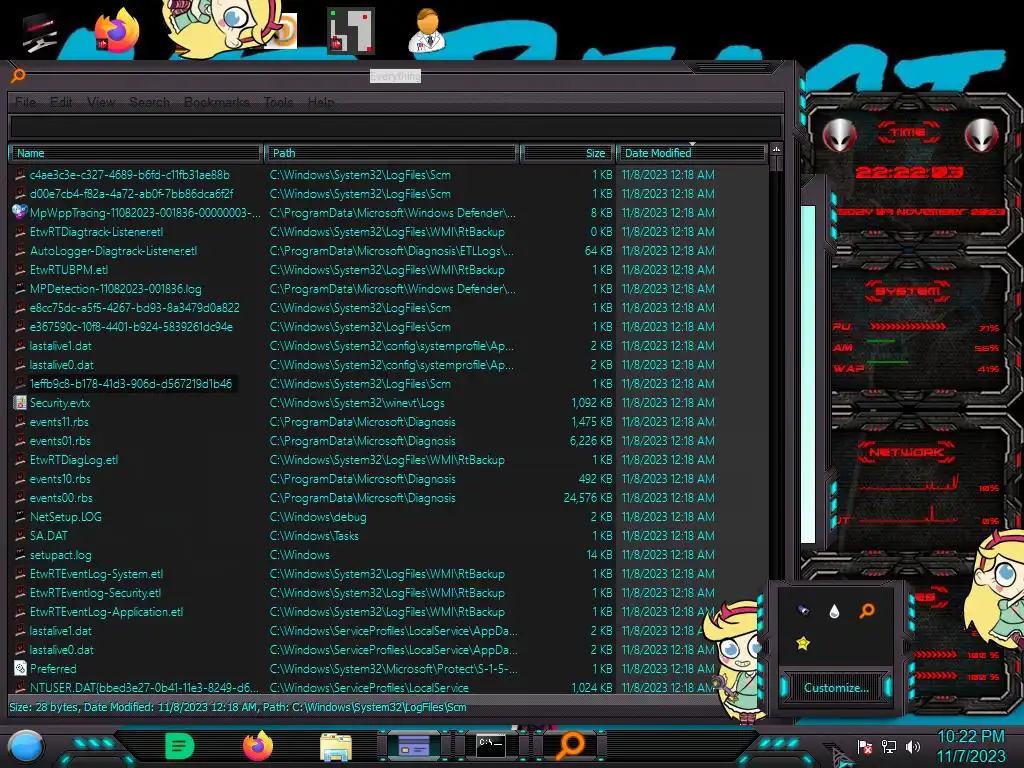Click the Security.evtx file icon
The image size is (1024, 768).
(x=20, y=402)
